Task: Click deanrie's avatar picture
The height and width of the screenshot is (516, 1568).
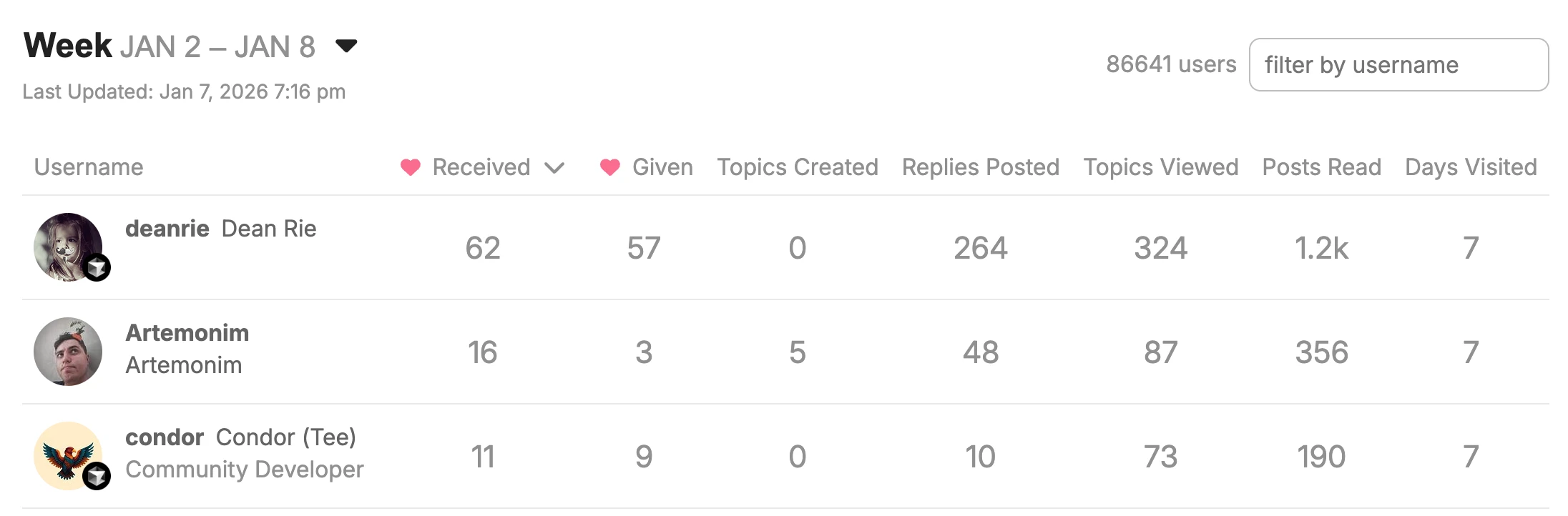Action: (x=65, y=244)
